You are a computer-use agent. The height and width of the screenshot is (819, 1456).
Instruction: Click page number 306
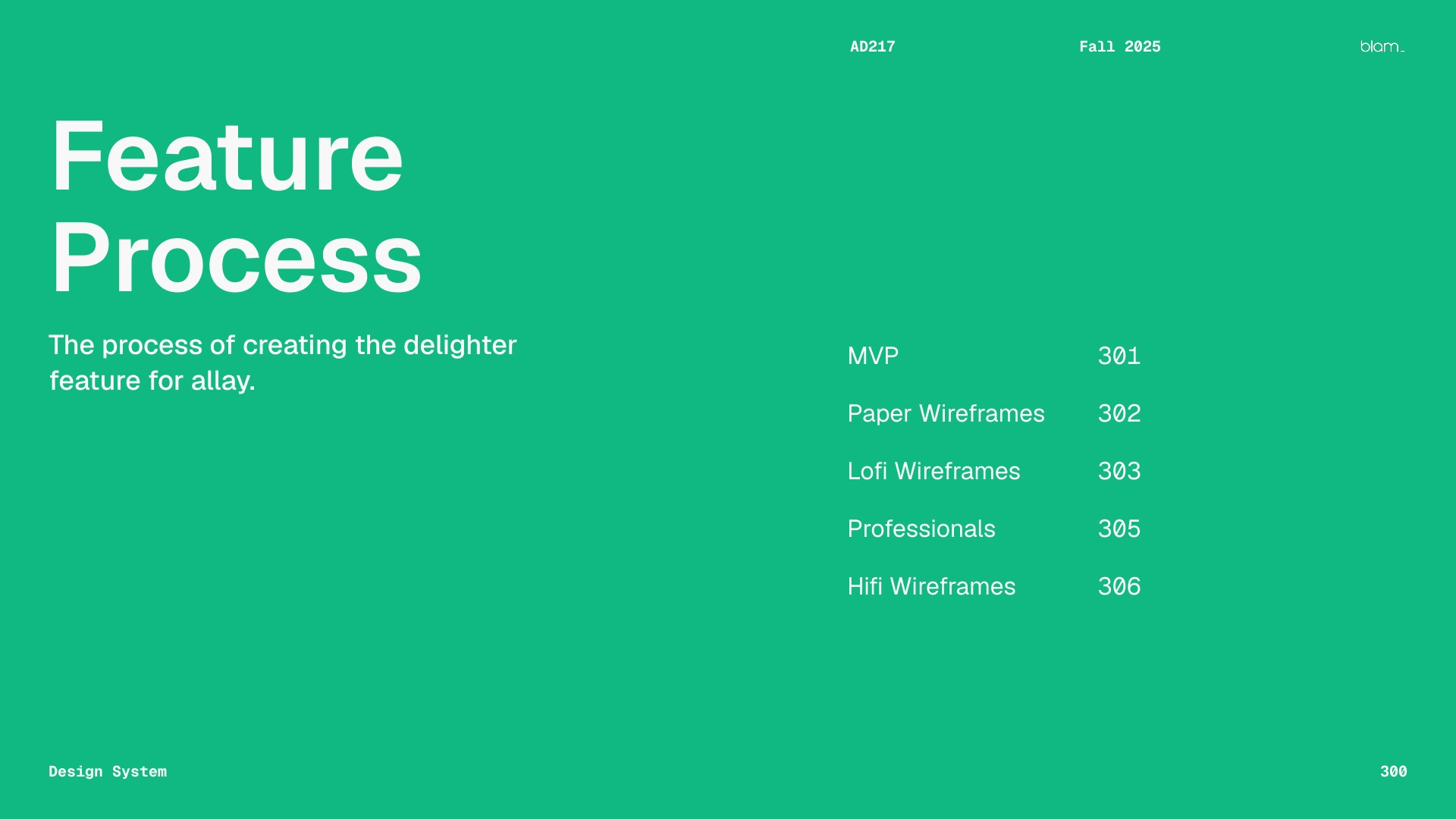pos(1119,586)
